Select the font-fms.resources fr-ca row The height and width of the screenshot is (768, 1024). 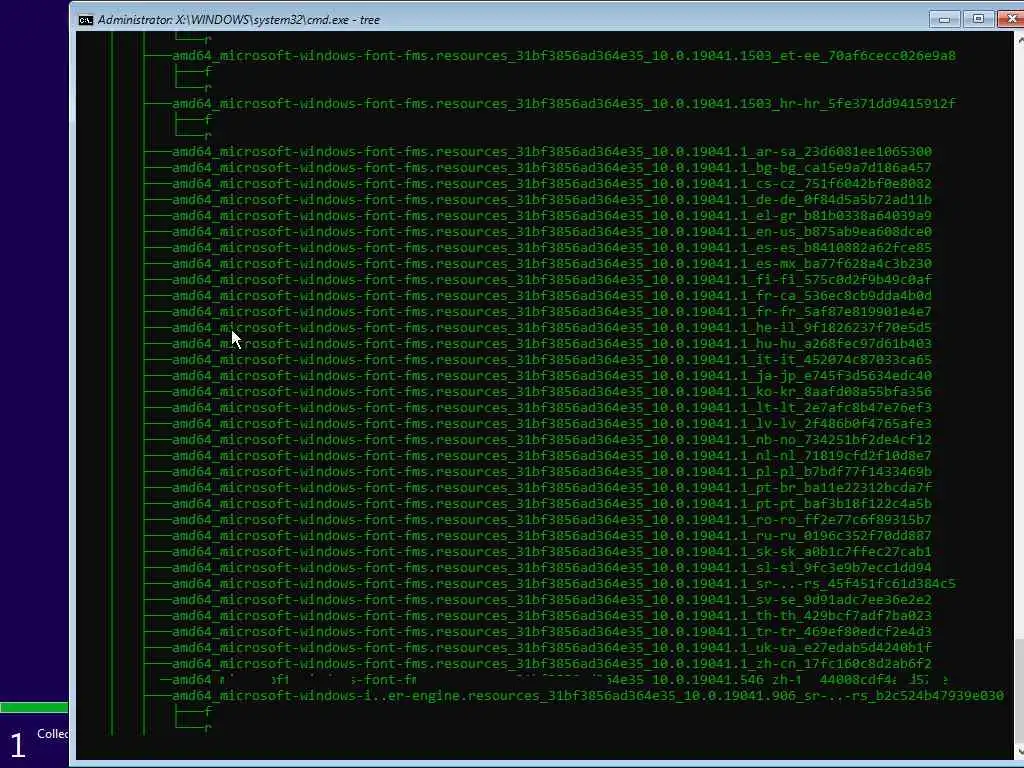[552, 295]
